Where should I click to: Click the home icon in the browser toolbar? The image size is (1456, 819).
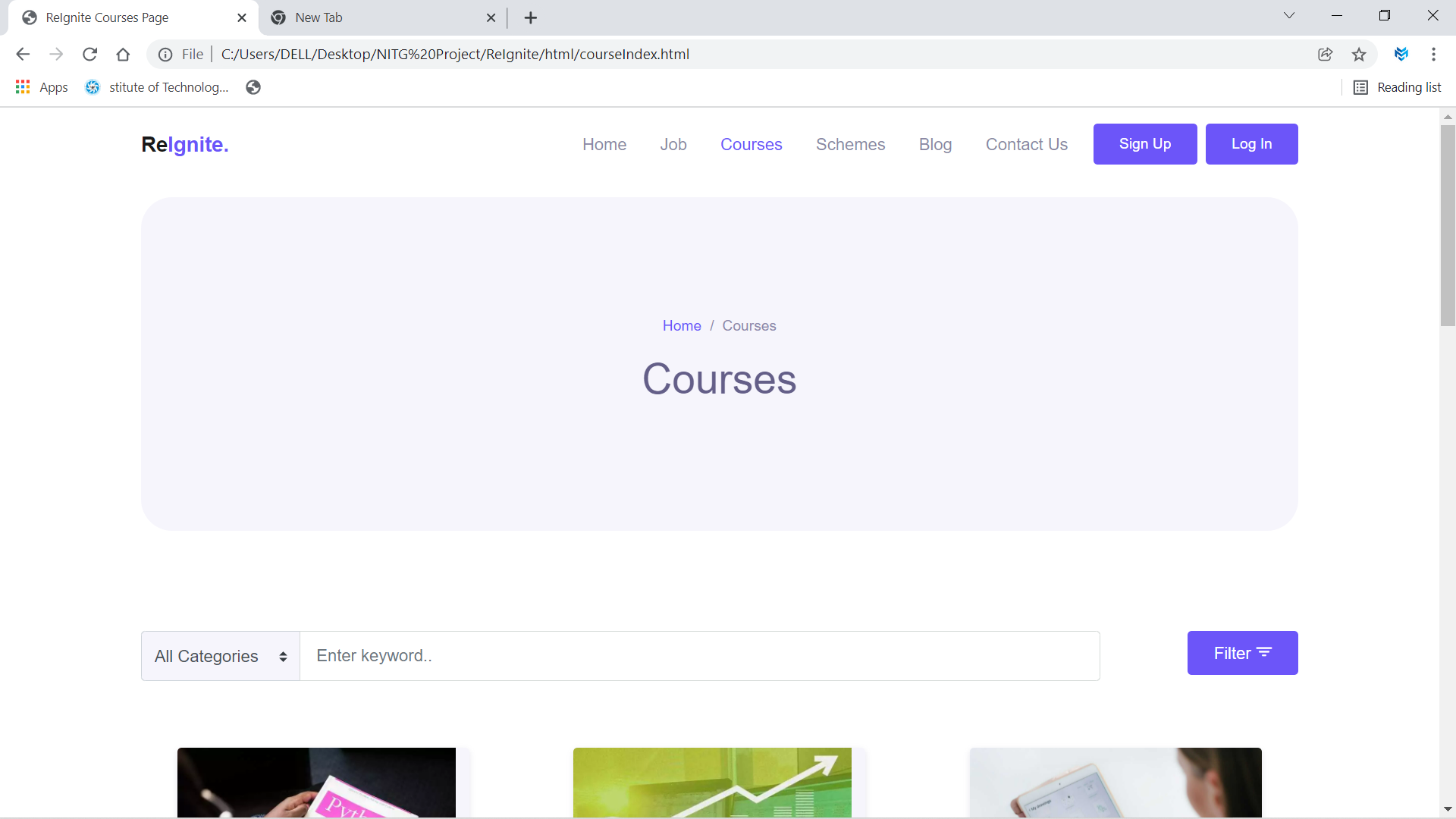pos(123,55)
